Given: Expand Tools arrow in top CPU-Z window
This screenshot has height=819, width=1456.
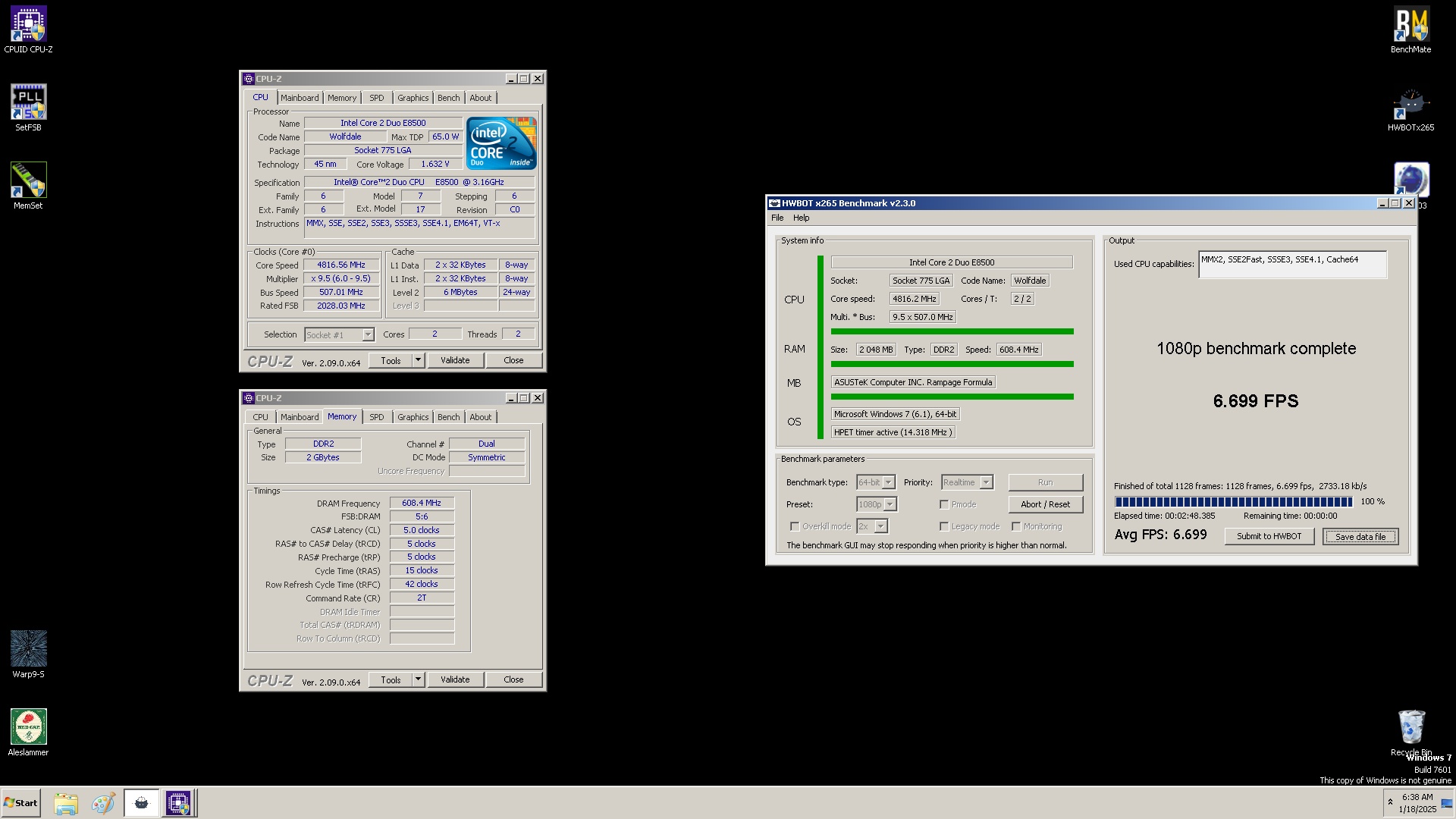Looking at the screenshot, I should pos(418,360).
